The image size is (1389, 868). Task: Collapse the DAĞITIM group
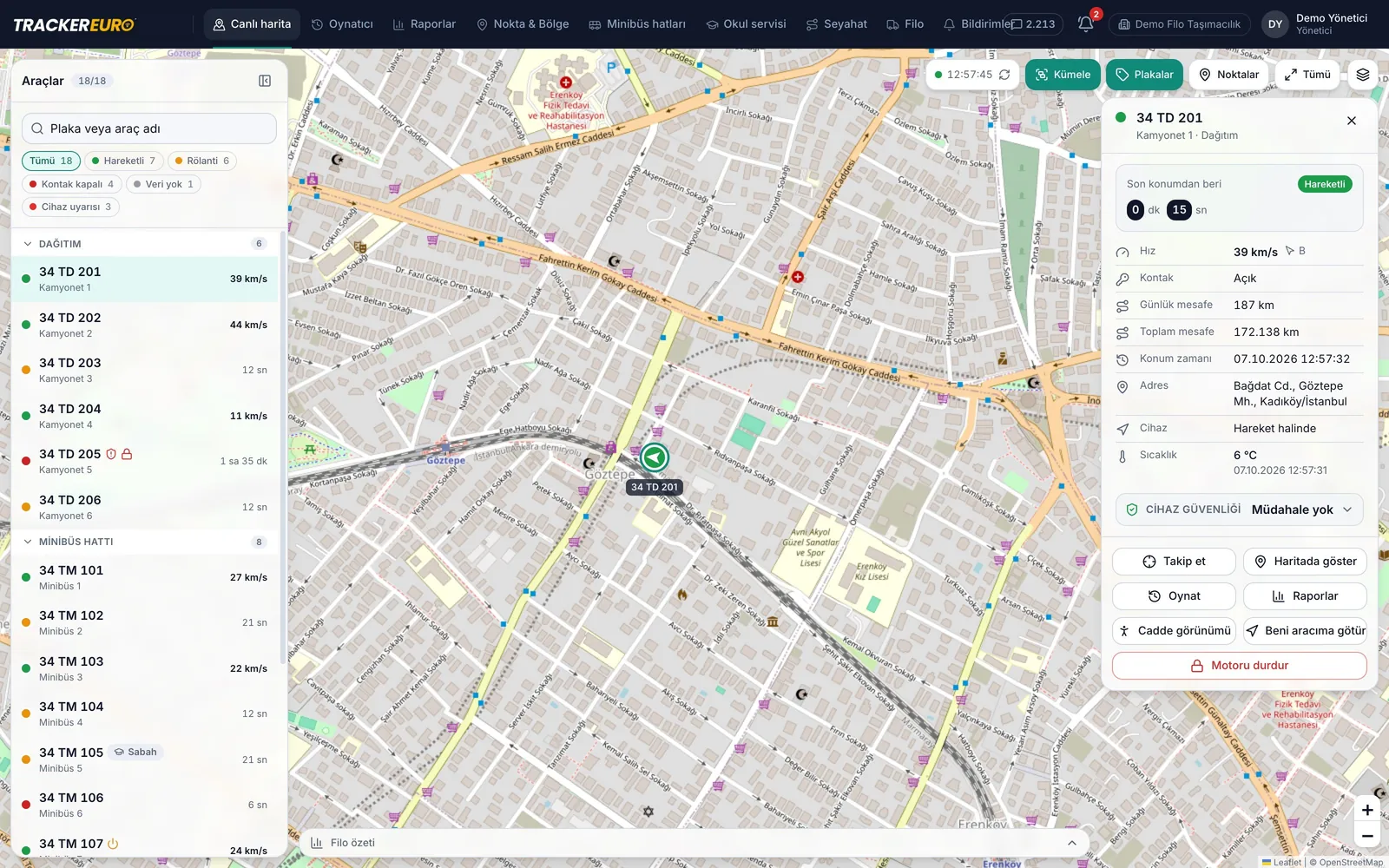(144, 244)
